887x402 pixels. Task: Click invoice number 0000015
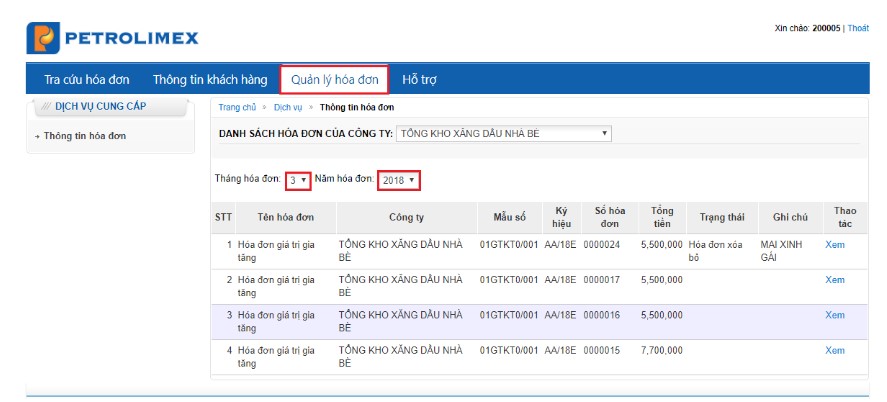pos(602,350)
